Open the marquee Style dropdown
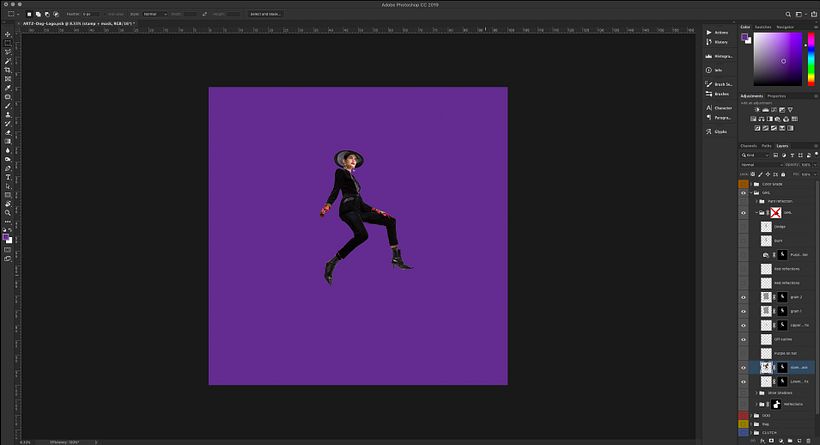820x445 pixels. (x=153, y=14)
